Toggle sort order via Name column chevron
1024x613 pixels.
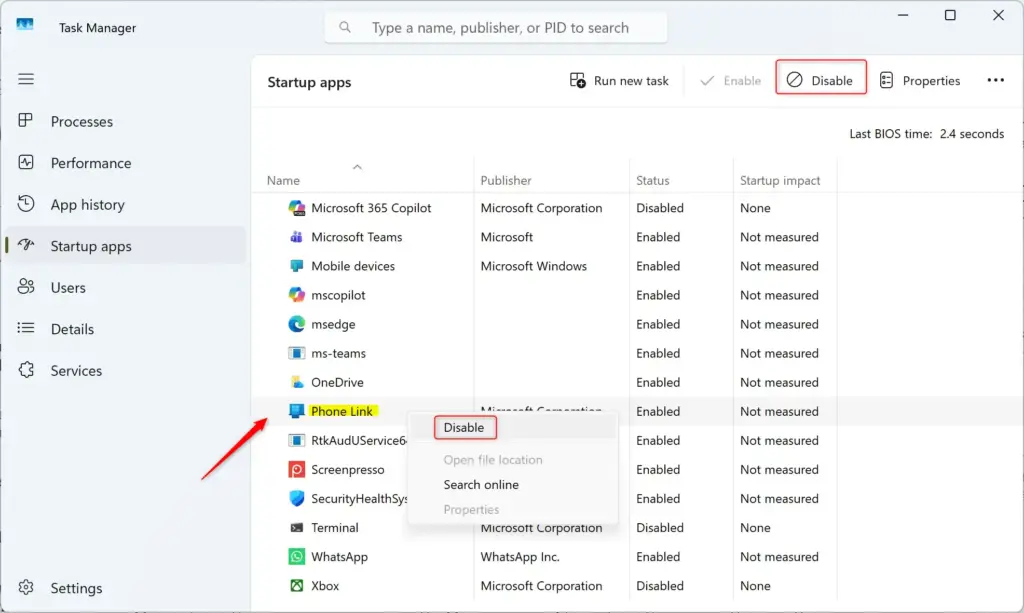point(357,167)
